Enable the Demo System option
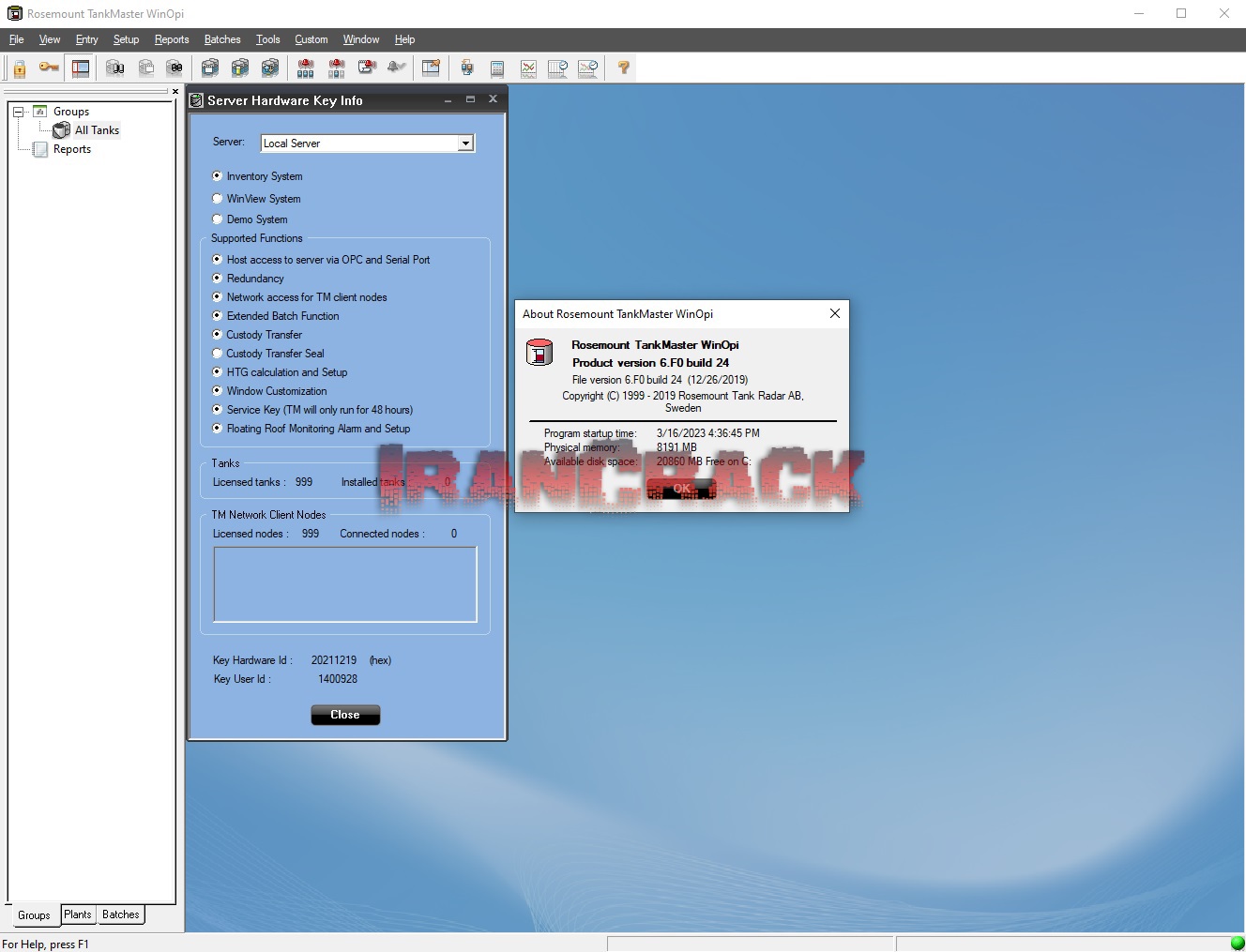1246x952 pixels. coord(217,219)
